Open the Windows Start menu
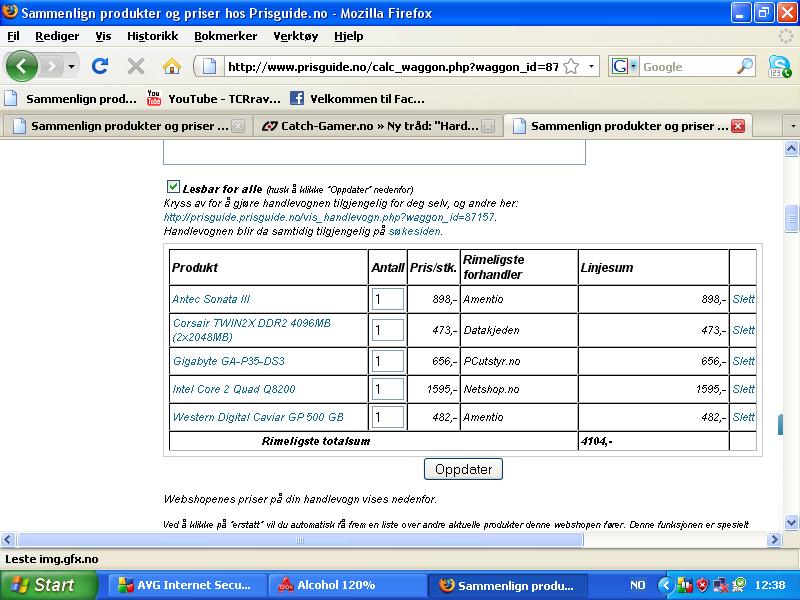This screenshot has height=600, width=800. 47,585
